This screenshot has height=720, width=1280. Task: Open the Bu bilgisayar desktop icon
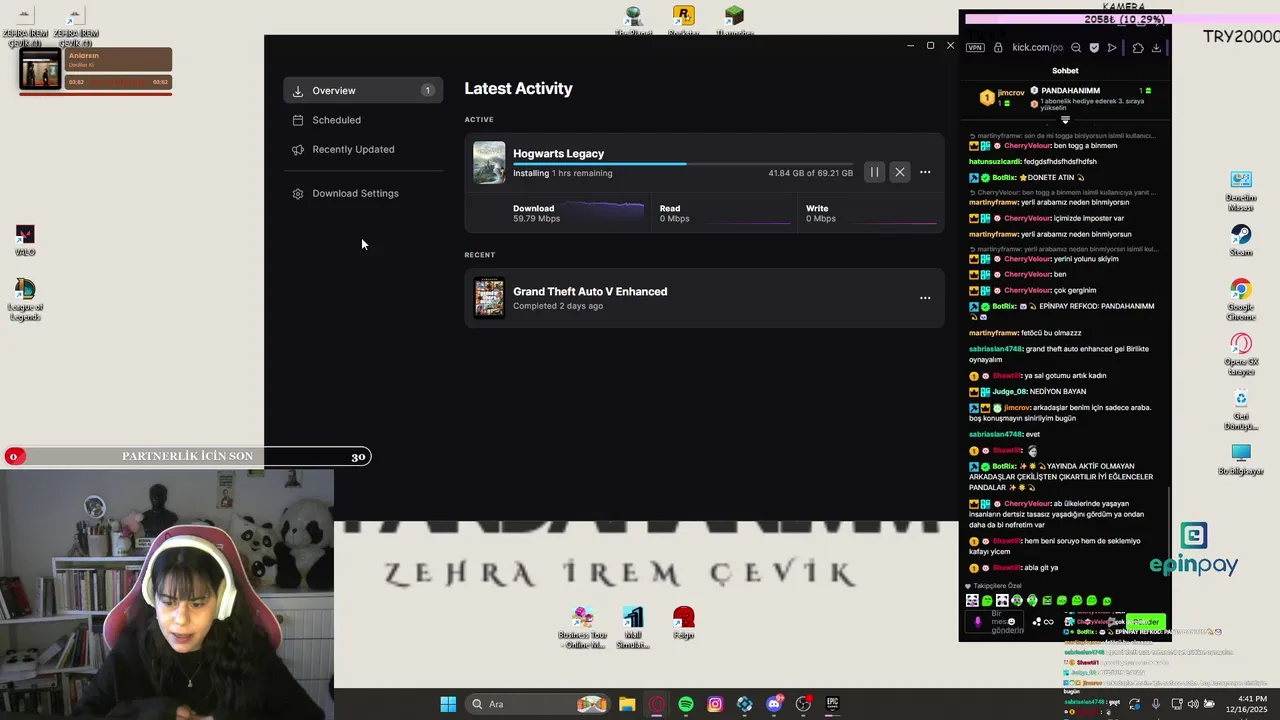pyautogui.click(x=1241, y=459)
